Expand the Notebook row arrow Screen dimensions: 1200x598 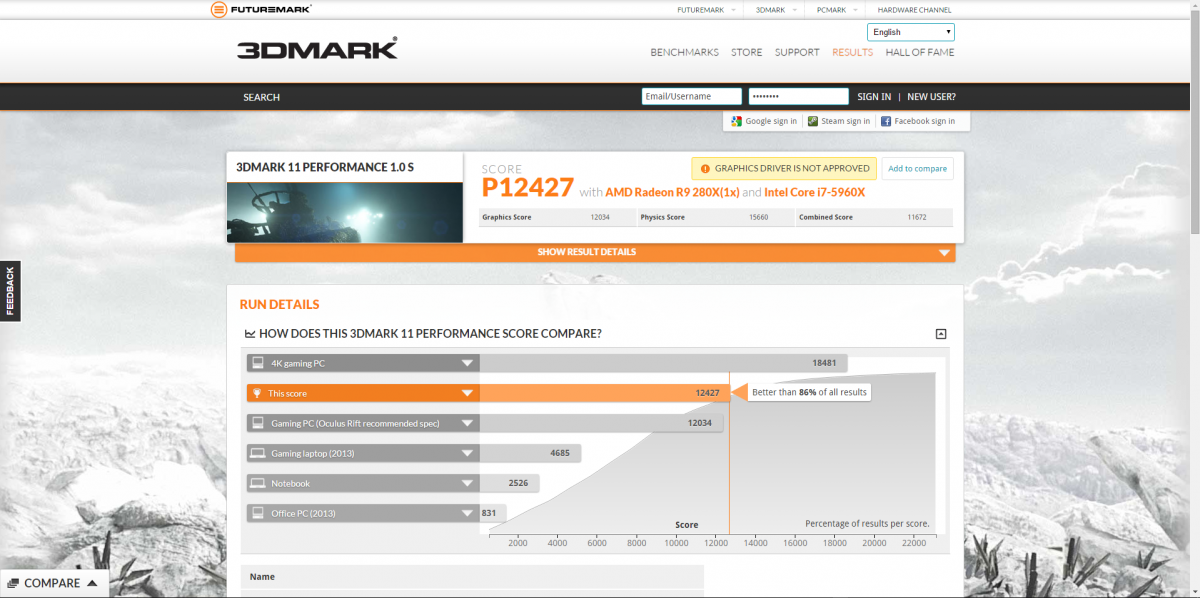click(467, 483)
